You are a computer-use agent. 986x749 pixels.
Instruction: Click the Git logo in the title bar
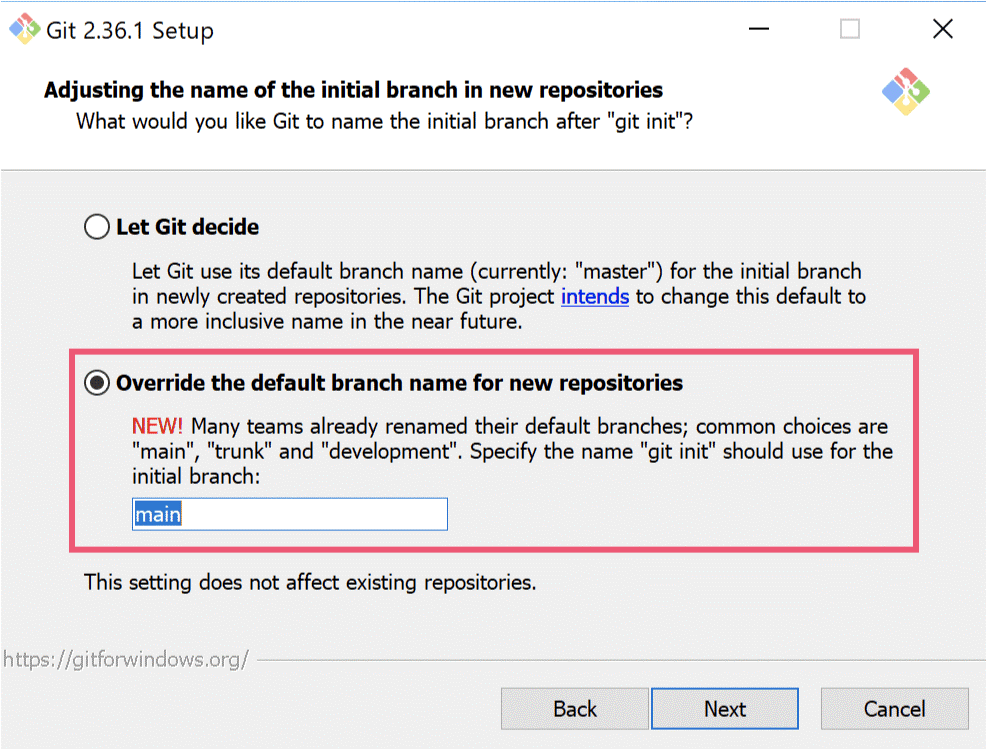coord(24,29)
